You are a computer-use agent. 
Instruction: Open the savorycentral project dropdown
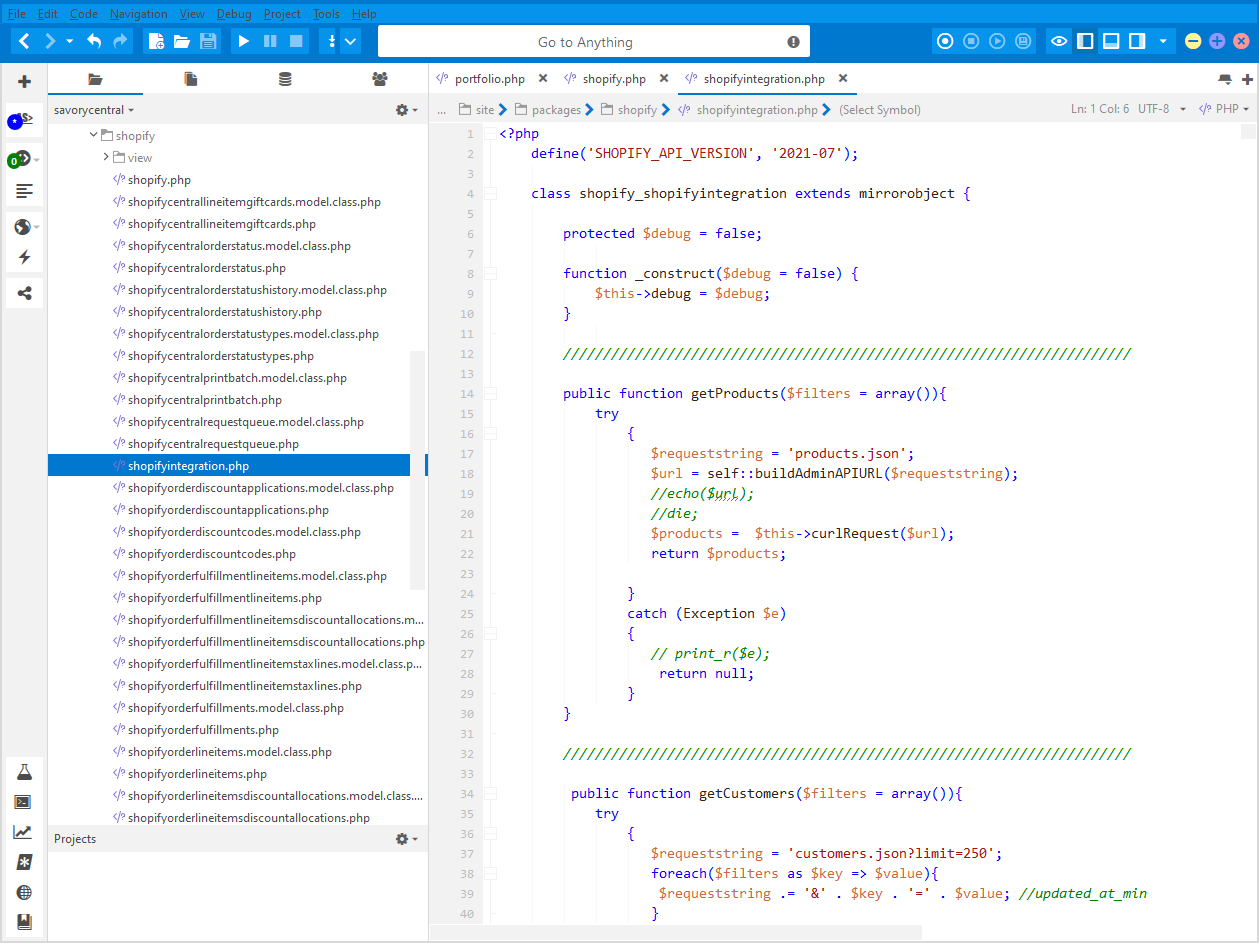94,110
